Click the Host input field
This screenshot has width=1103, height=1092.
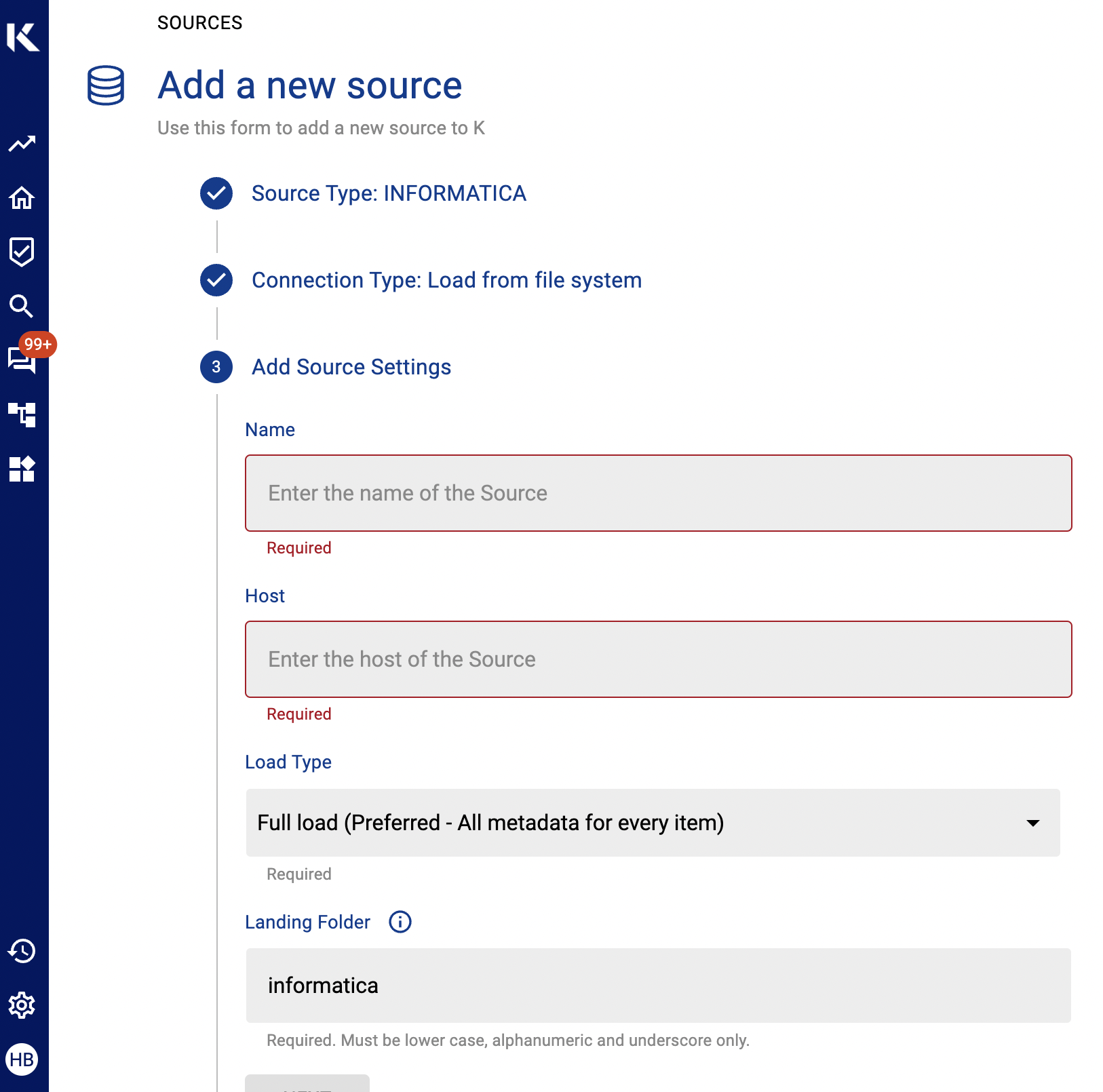pyautogui.click(x=658, y=659)
